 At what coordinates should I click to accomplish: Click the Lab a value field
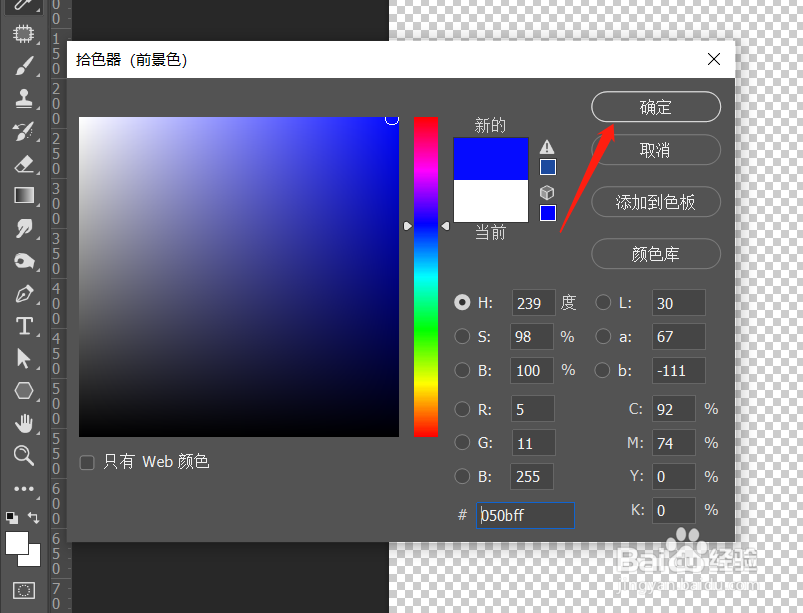click(679, 336)
